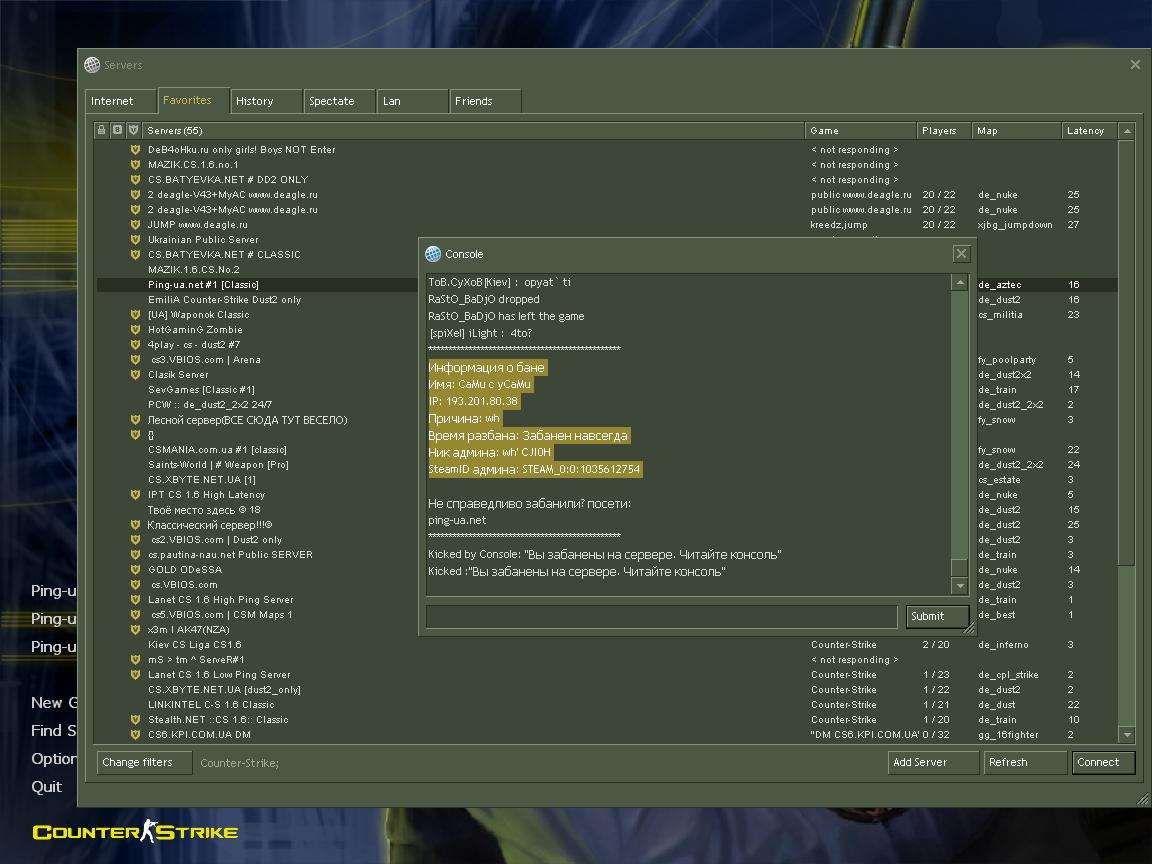
Task: Select server EmiliA Counter-Strike Dust2 only
Action: [224, 300]
